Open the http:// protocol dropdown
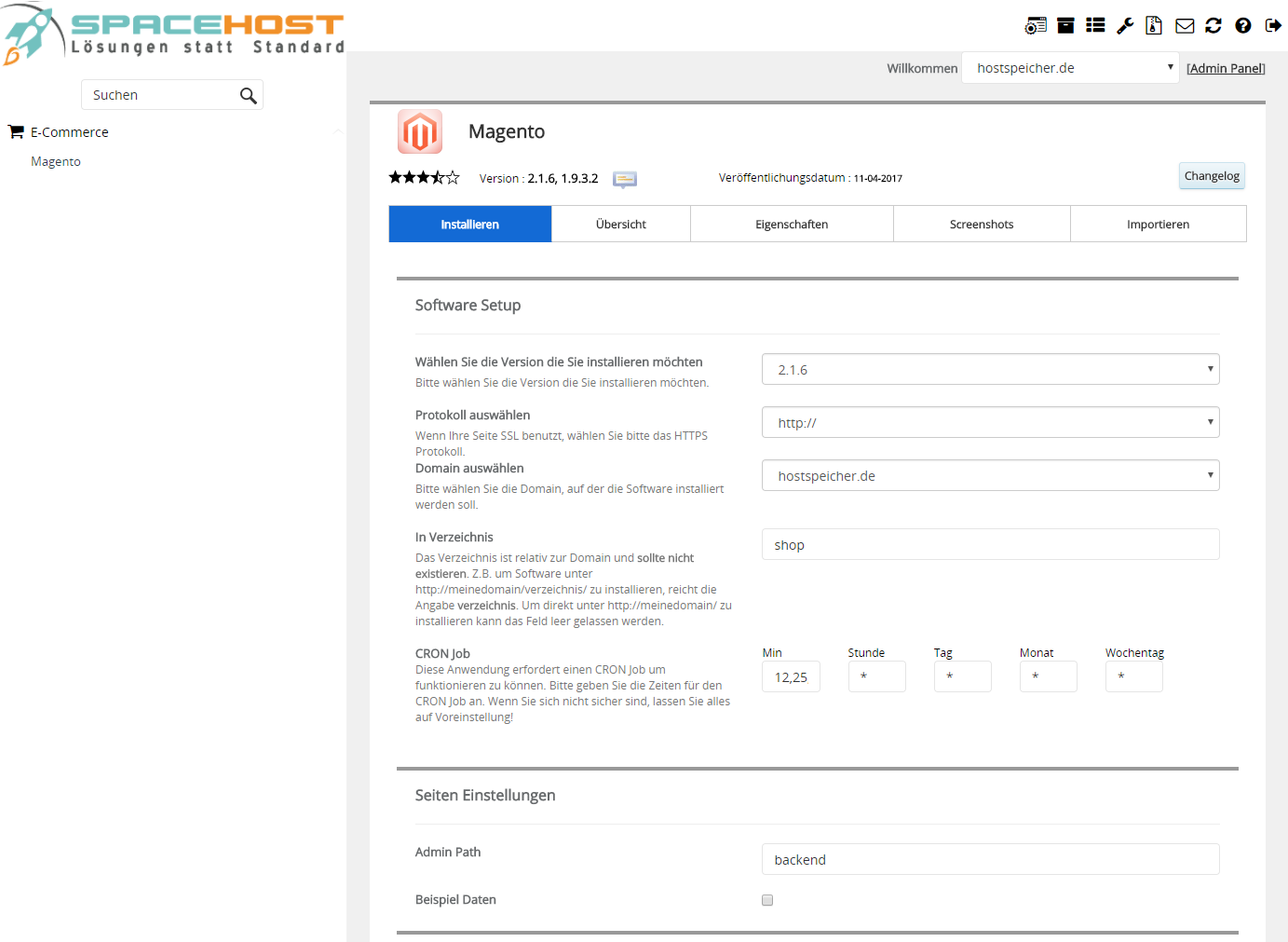This screenshot has height=942, width=1288. [991, 423]
